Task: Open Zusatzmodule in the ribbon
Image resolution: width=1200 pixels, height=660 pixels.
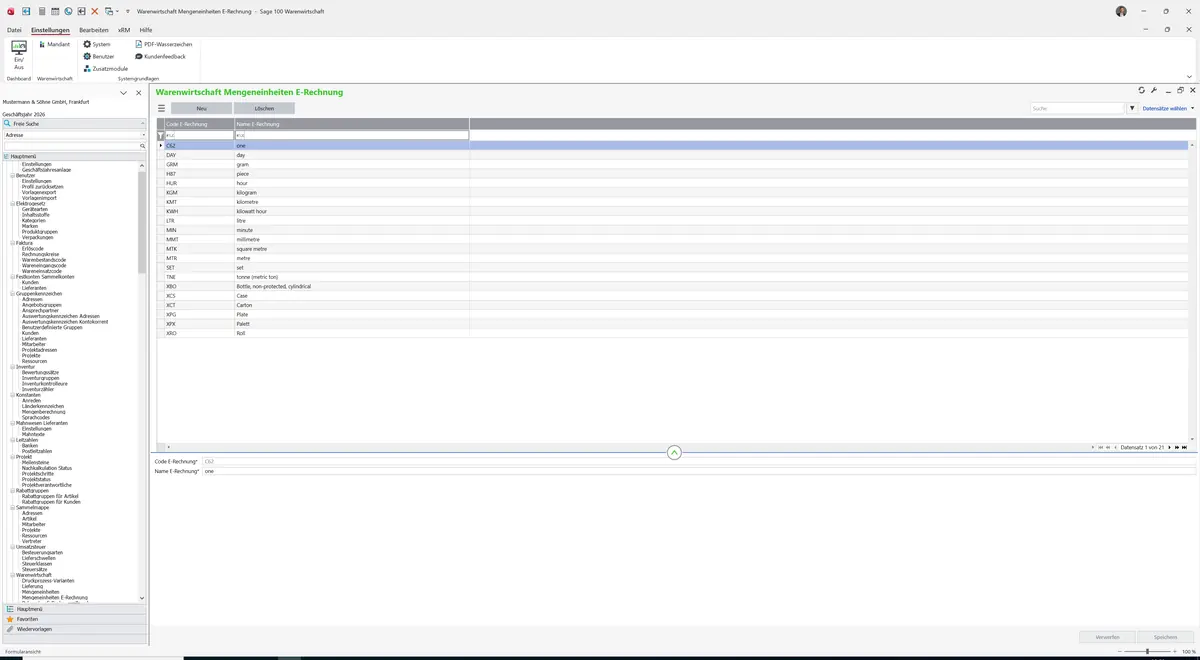Action: point(105,68)
